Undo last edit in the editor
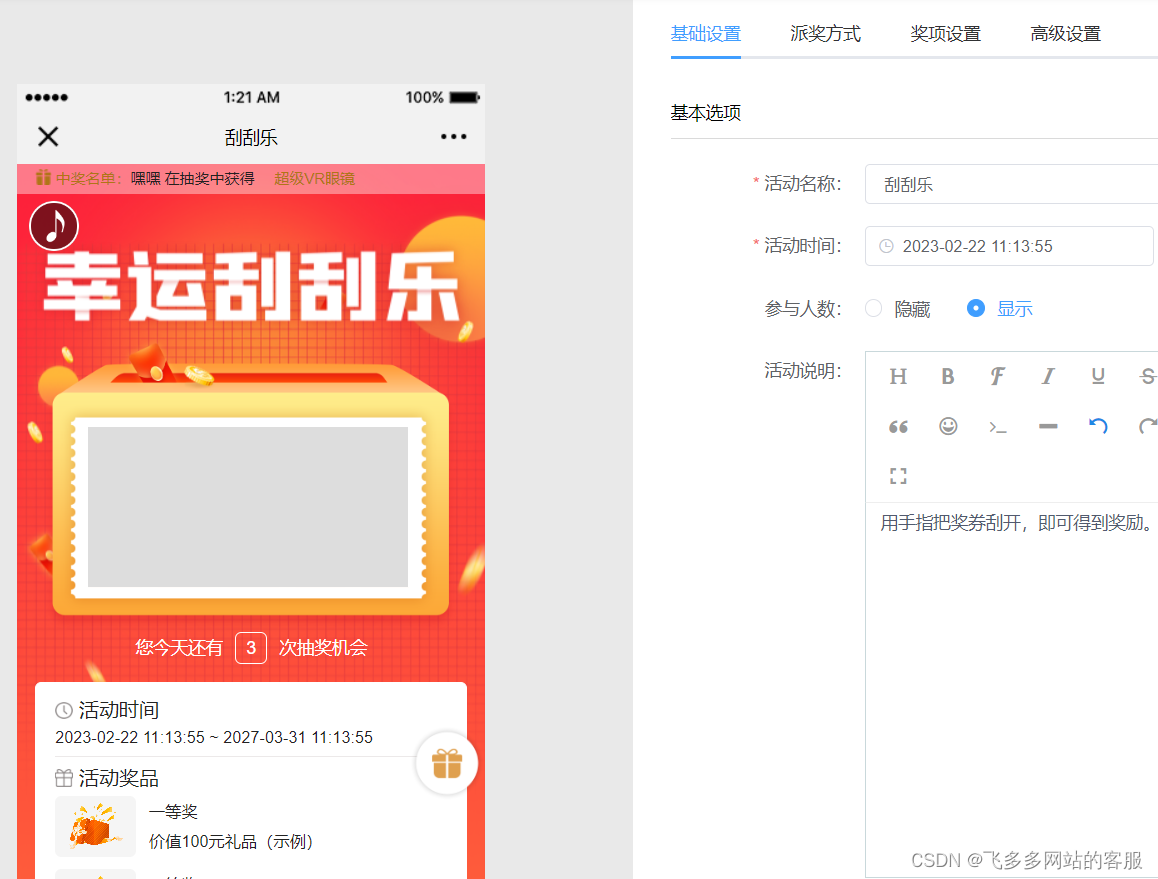1158x879 pixels. (x=1098, y=426)
